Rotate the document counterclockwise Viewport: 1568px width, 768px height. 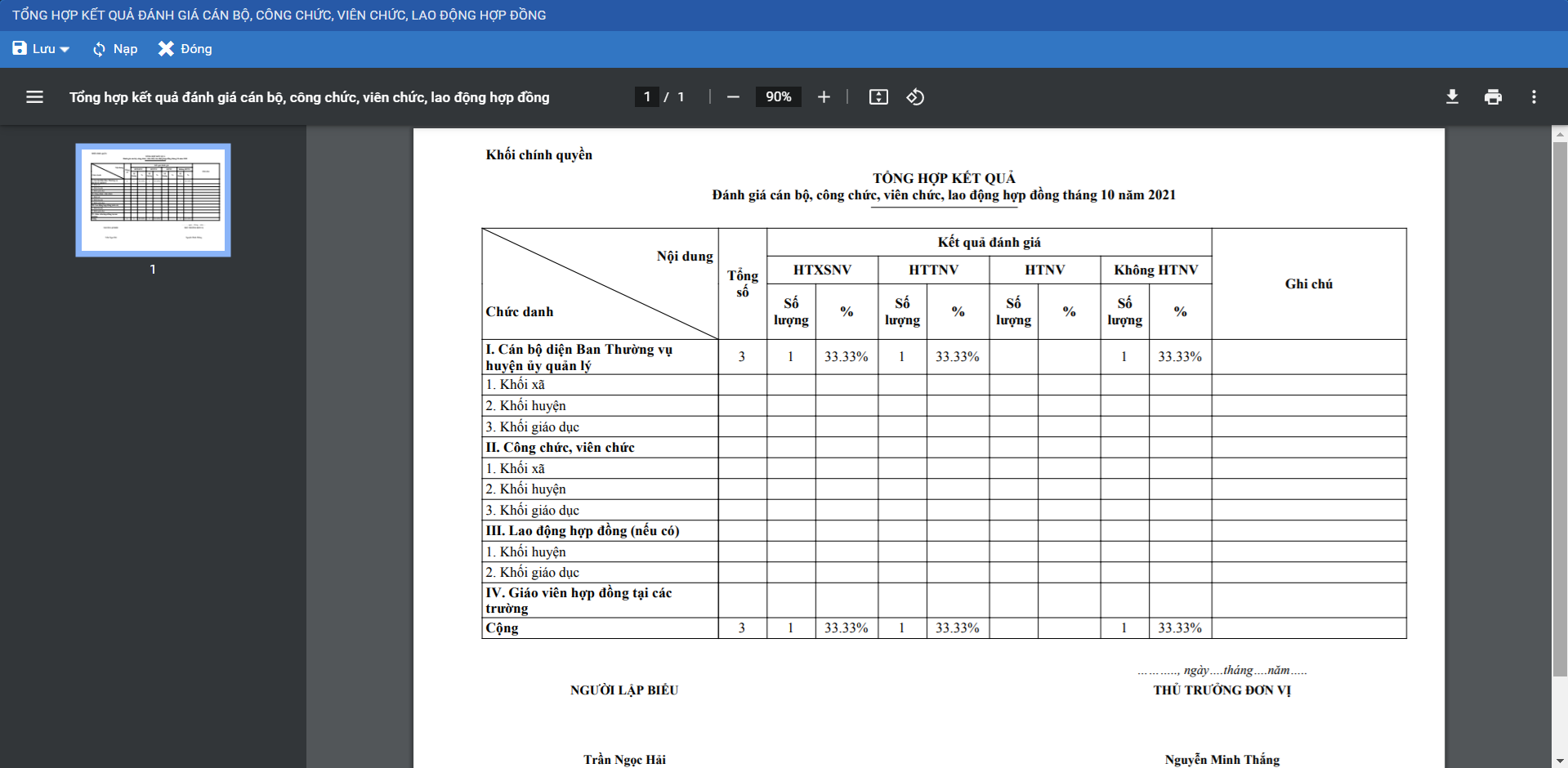[x=915, y=97]
